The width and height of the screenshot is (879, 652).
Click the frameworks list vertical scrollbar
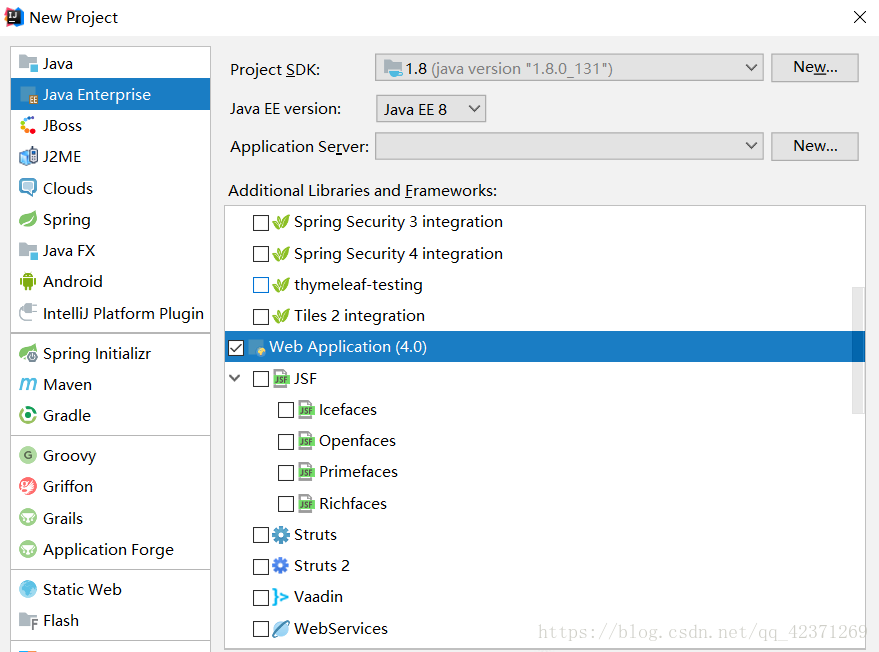pos(858,350)
